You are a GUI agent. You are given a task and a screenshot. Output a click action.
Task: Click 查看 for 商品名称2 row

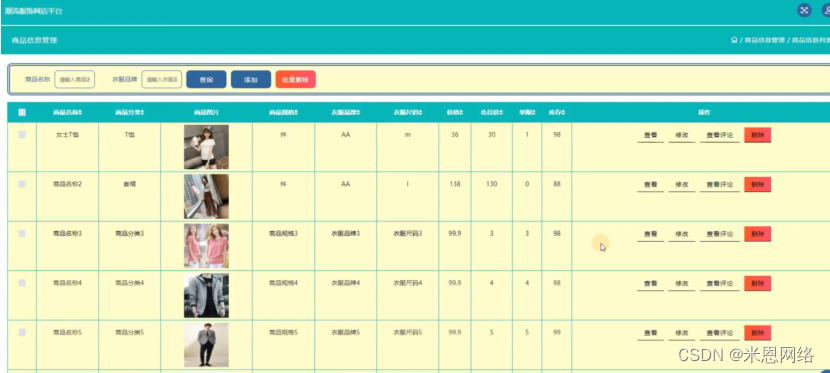tap(651, 185)
